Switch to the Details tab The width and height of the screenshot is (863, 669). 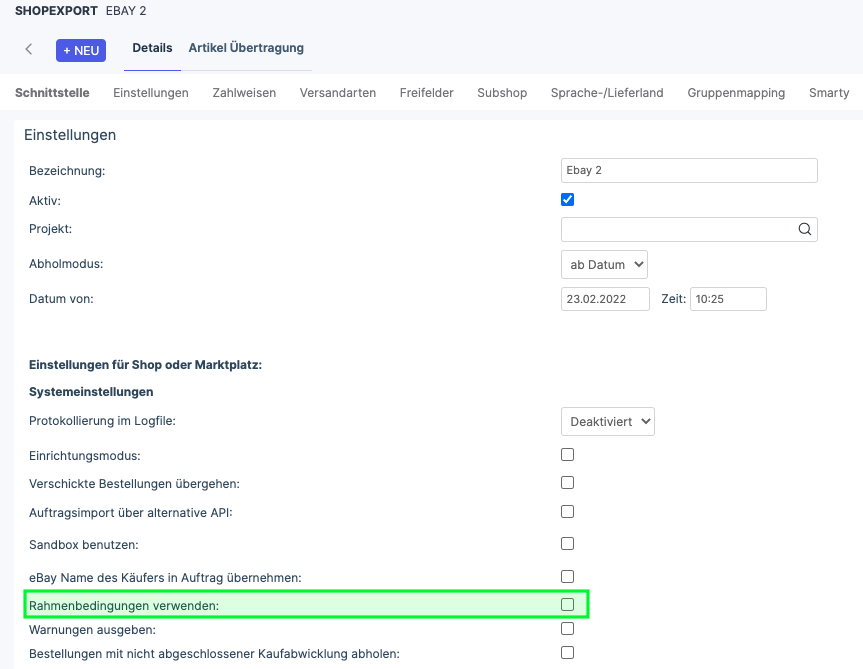[x=152, y=48]
